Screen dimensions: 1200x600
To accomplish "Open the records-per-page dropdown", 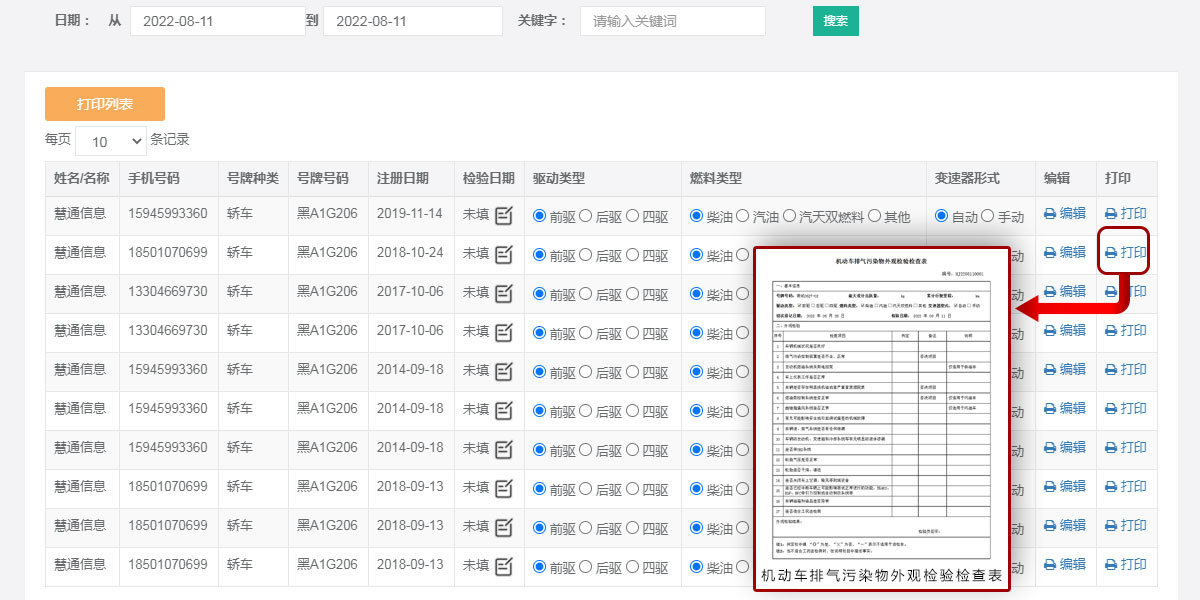I will [110, 141].
